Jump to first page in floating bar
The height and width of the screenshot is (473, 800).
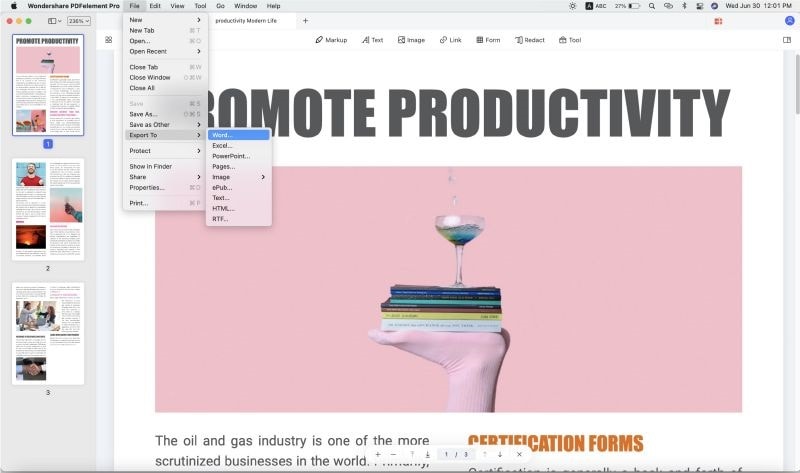tap(412, 454)
